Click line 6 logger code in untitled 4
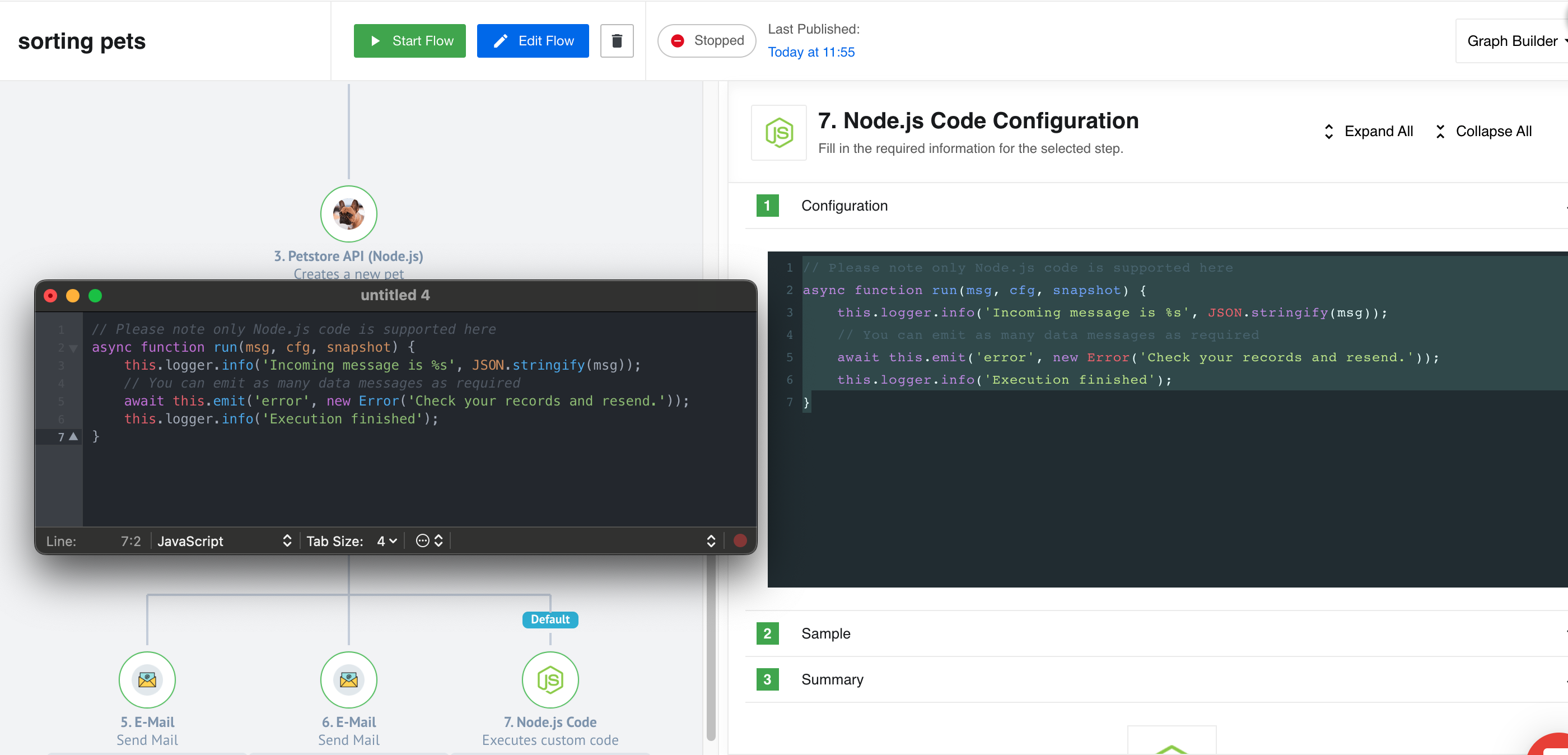The width and height of the screenshot is (1568, 755). 281,419
